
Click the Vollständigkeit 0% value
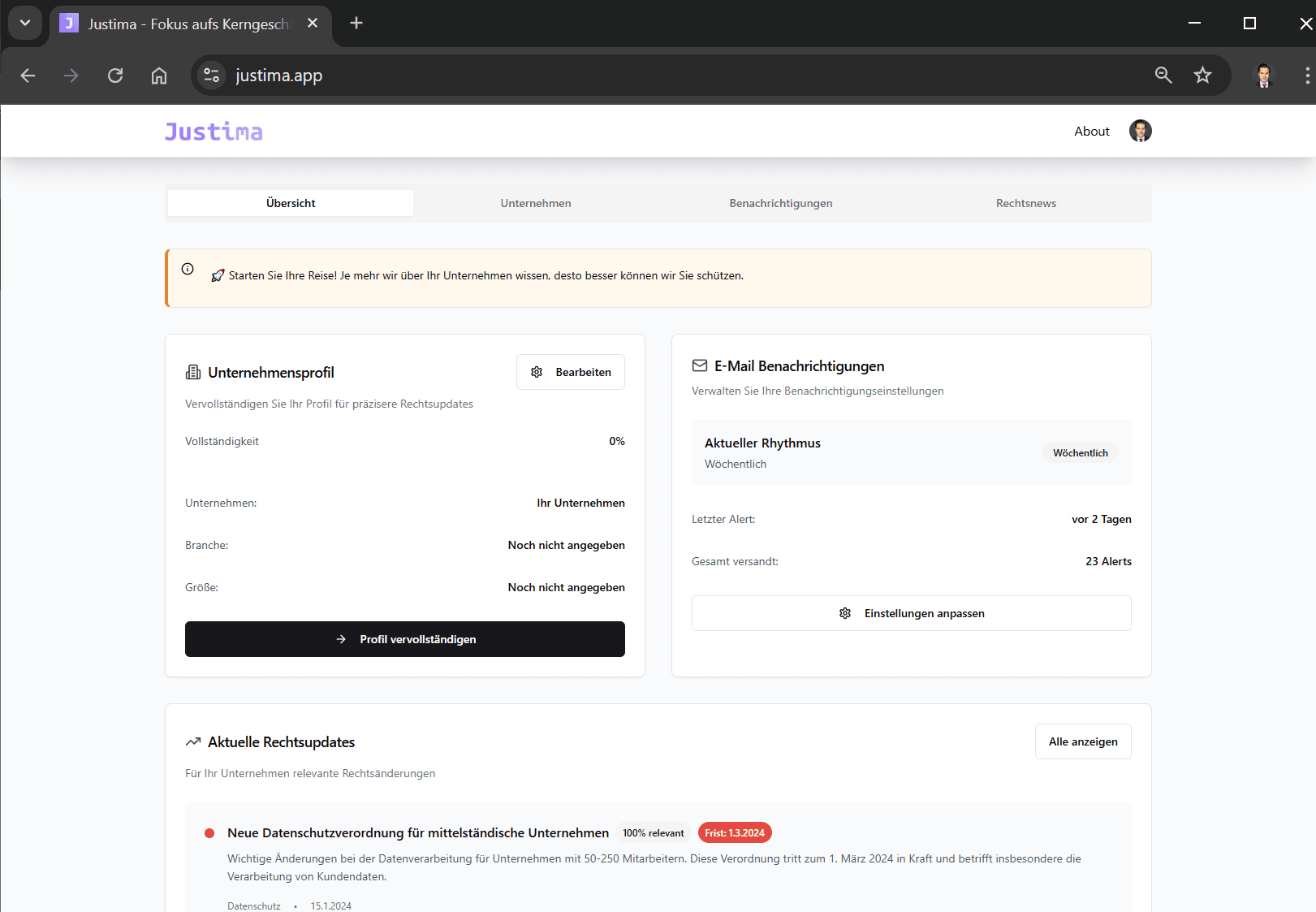tap(617, 441)
